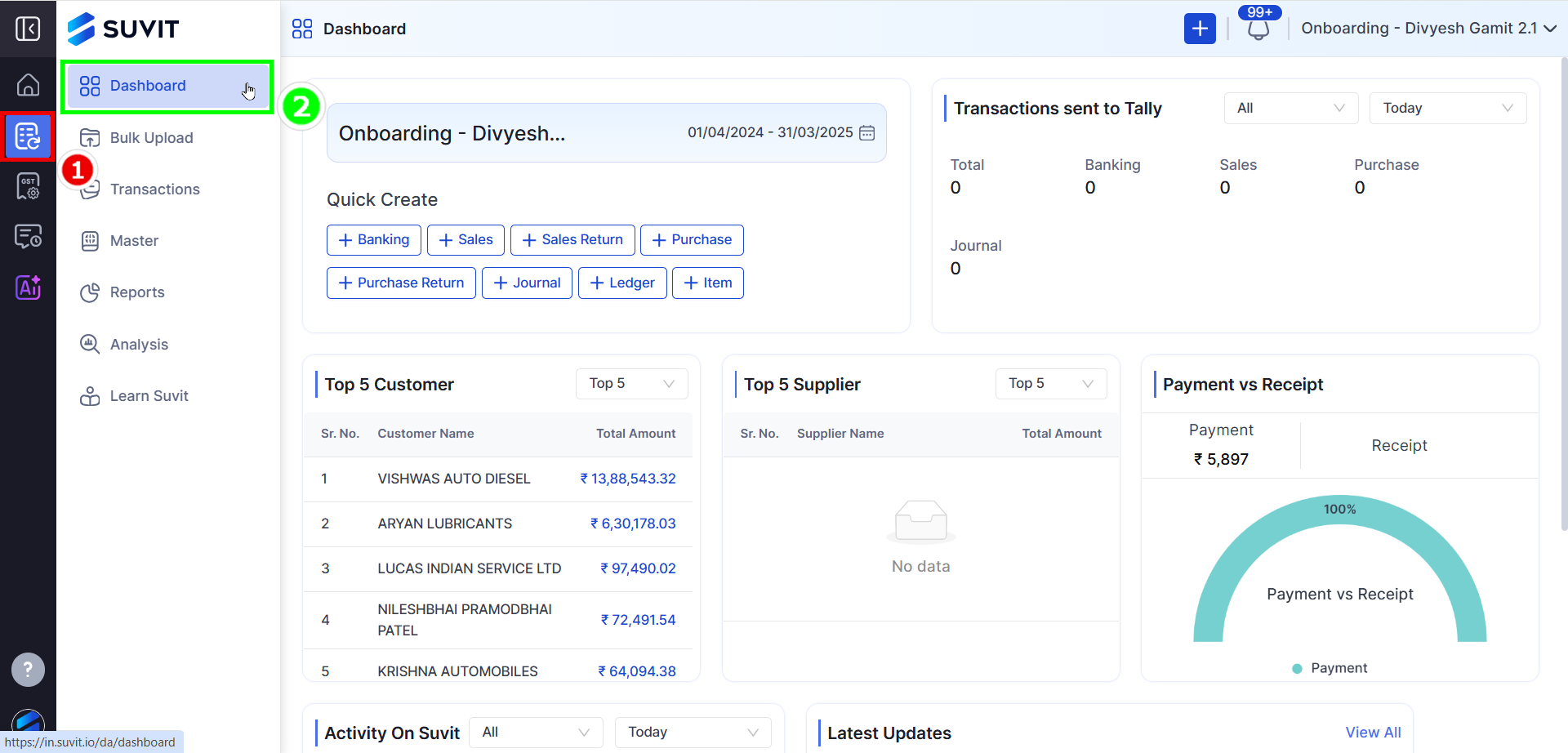The width and height of the screenshot is (1568, 753).
Task: Open the Top 5 dropdown for Top 5 Customer
Action: coord(631,384)
